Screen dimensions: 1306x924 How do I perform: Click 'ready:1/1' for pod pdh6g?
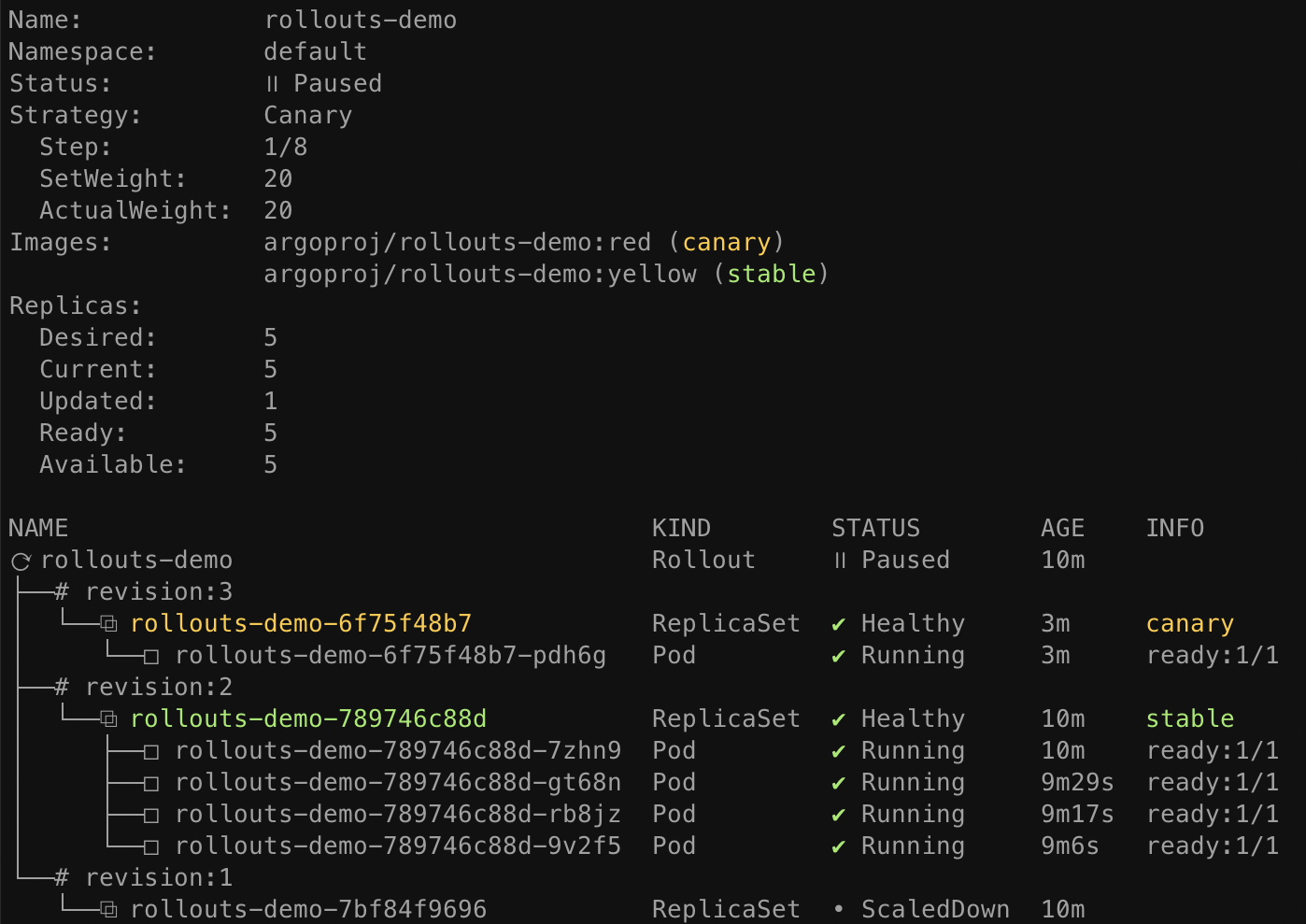tap(1213, 656)
